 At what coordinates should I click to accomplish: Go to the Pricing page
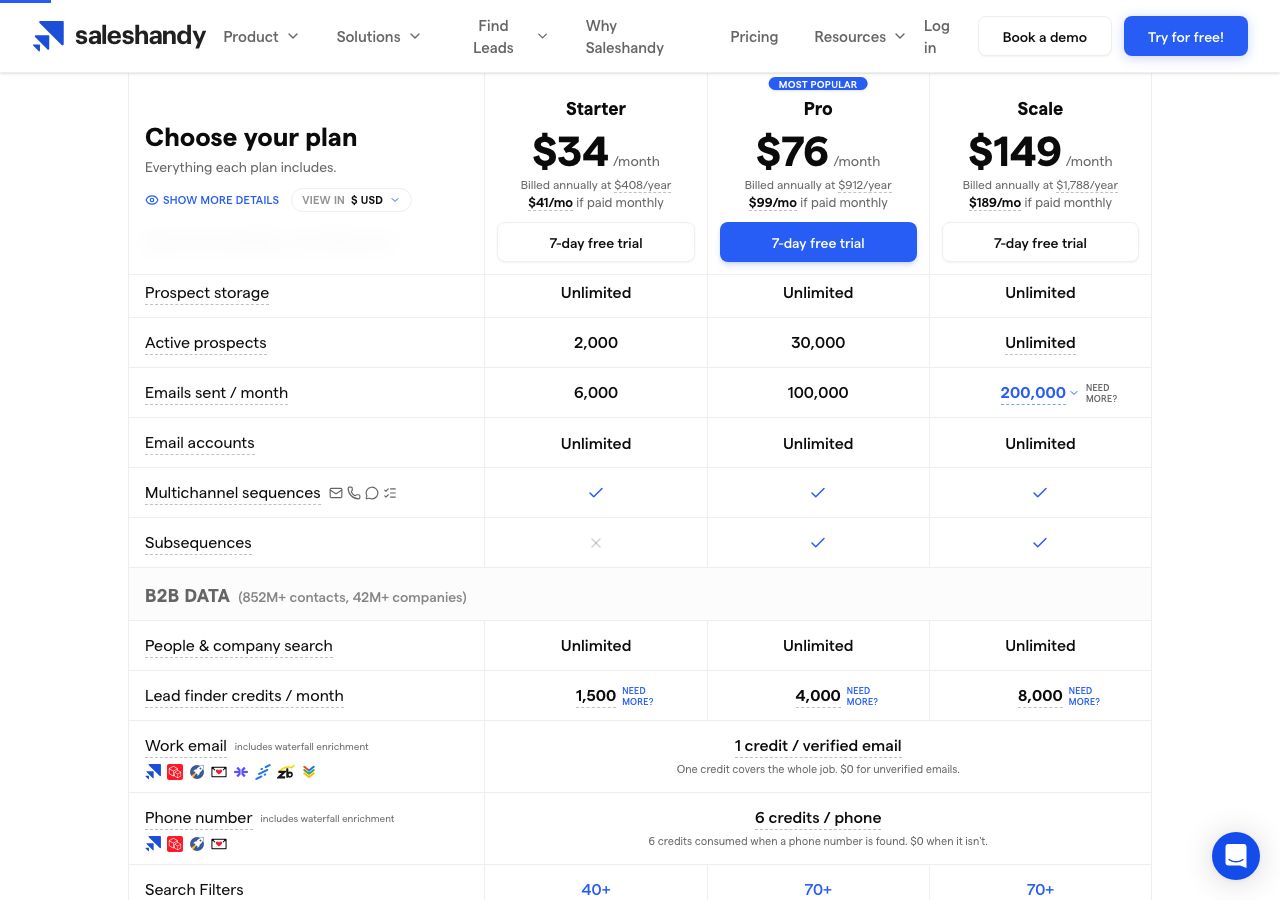coord(754,37)
